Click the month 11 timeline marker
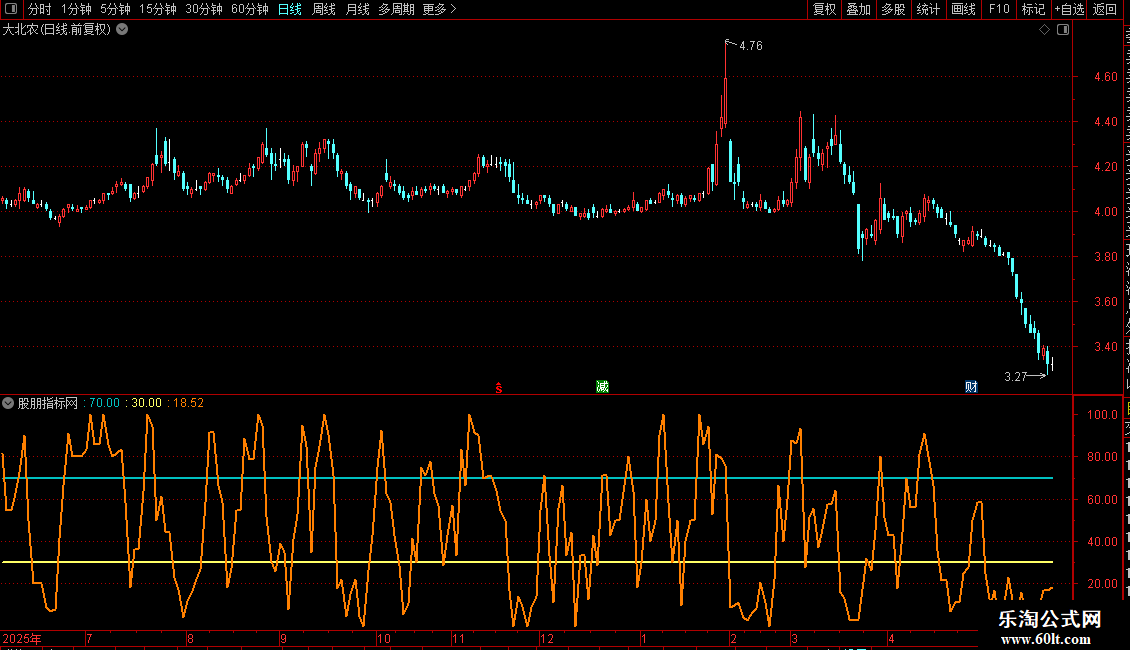 point(459,638)
